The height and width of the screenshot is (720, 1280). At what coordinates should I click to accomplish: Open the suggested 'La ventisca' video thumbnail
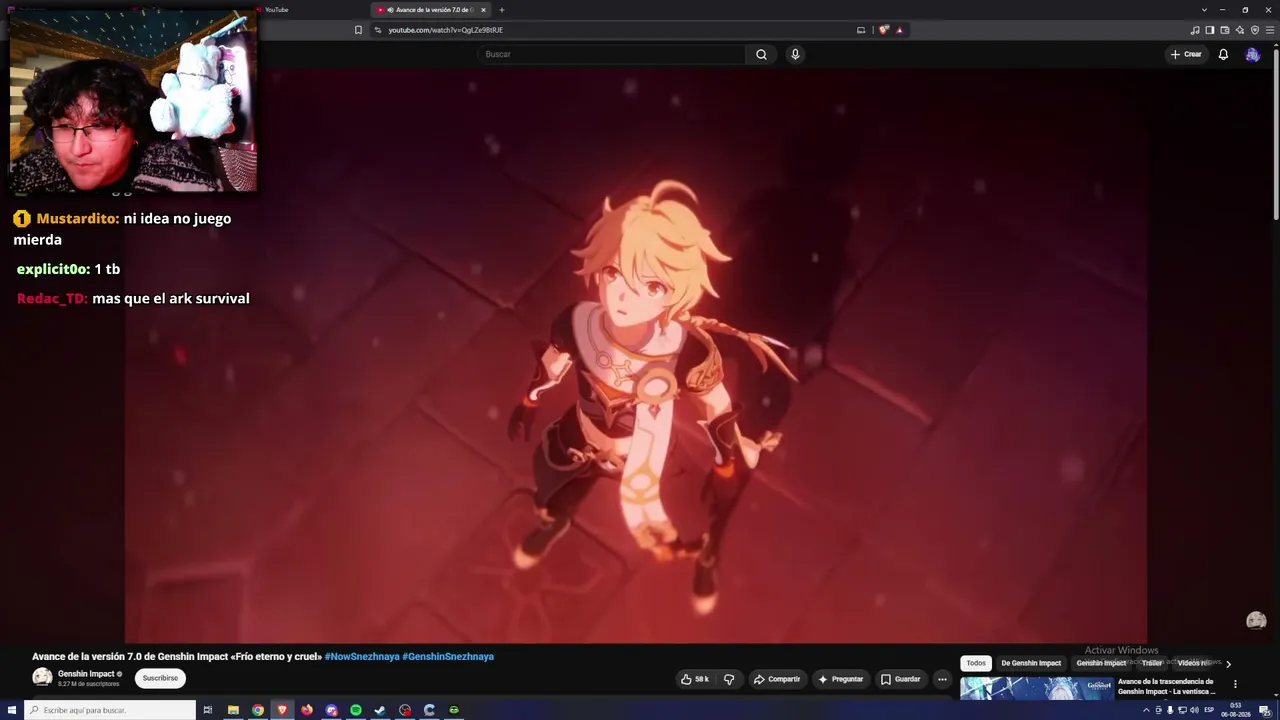click(x=1037, y=689)
